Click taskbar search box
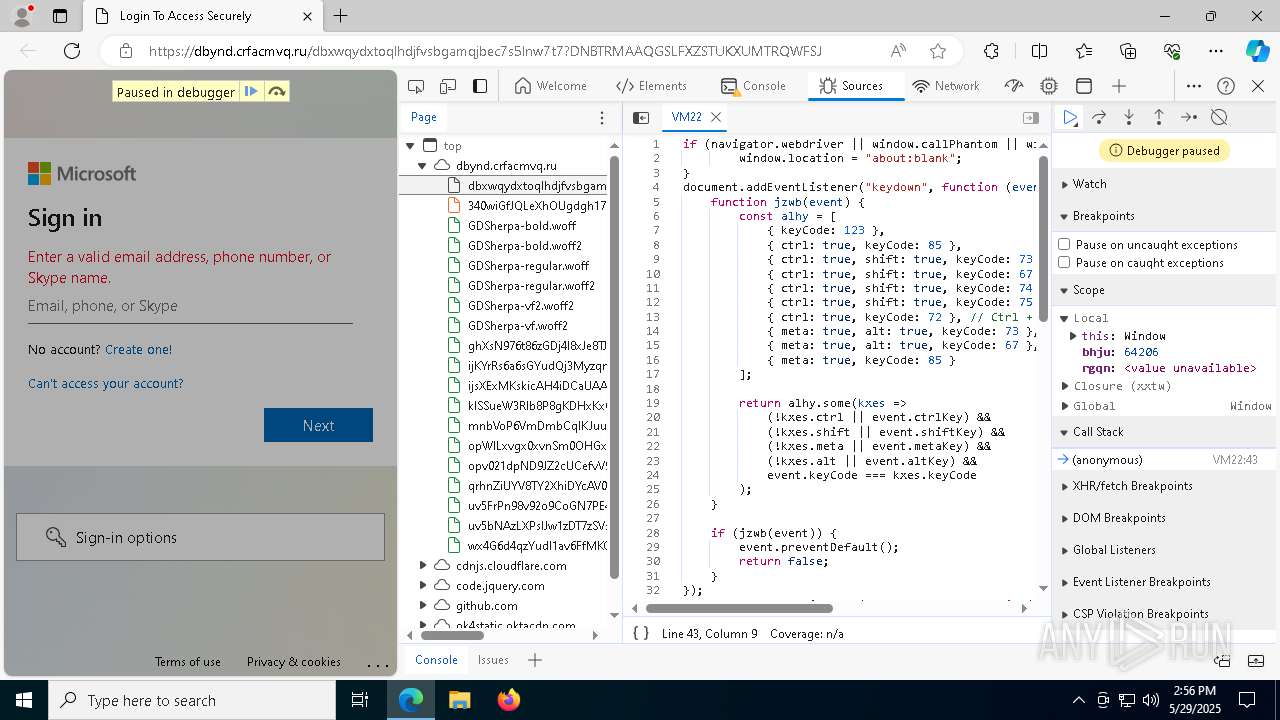The height and width of the screenshot is (720, 1280). [192, 700]
